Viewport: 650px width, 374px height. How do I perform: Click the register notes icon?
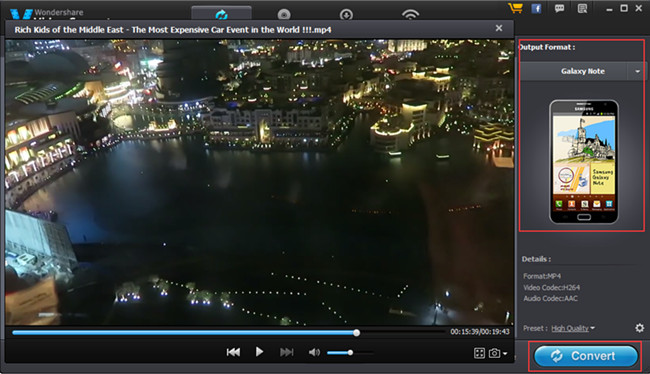pos(582,8)
